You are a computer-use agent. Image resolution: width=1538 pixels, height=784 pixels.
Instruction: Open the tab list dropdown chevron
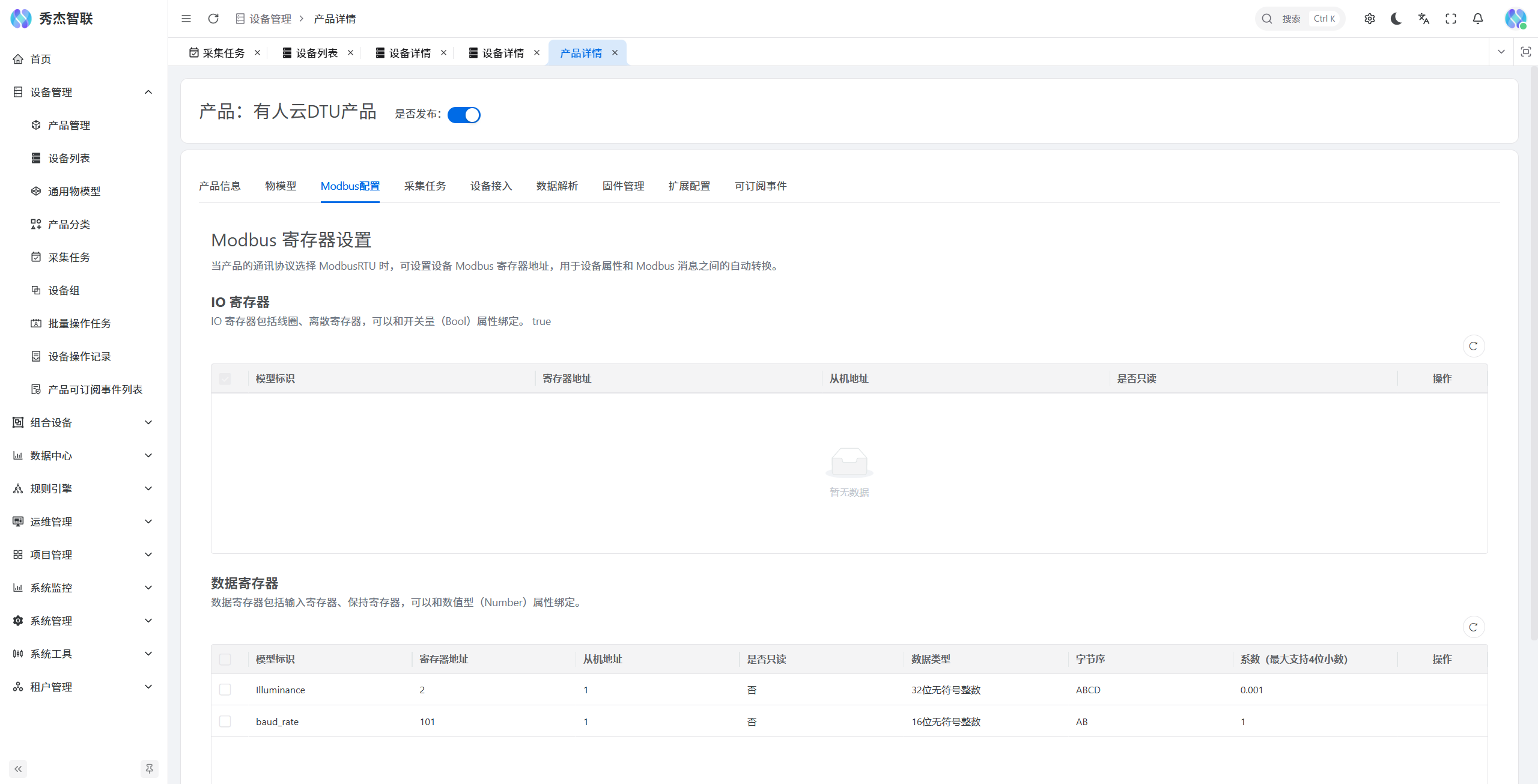(1501, 52)
